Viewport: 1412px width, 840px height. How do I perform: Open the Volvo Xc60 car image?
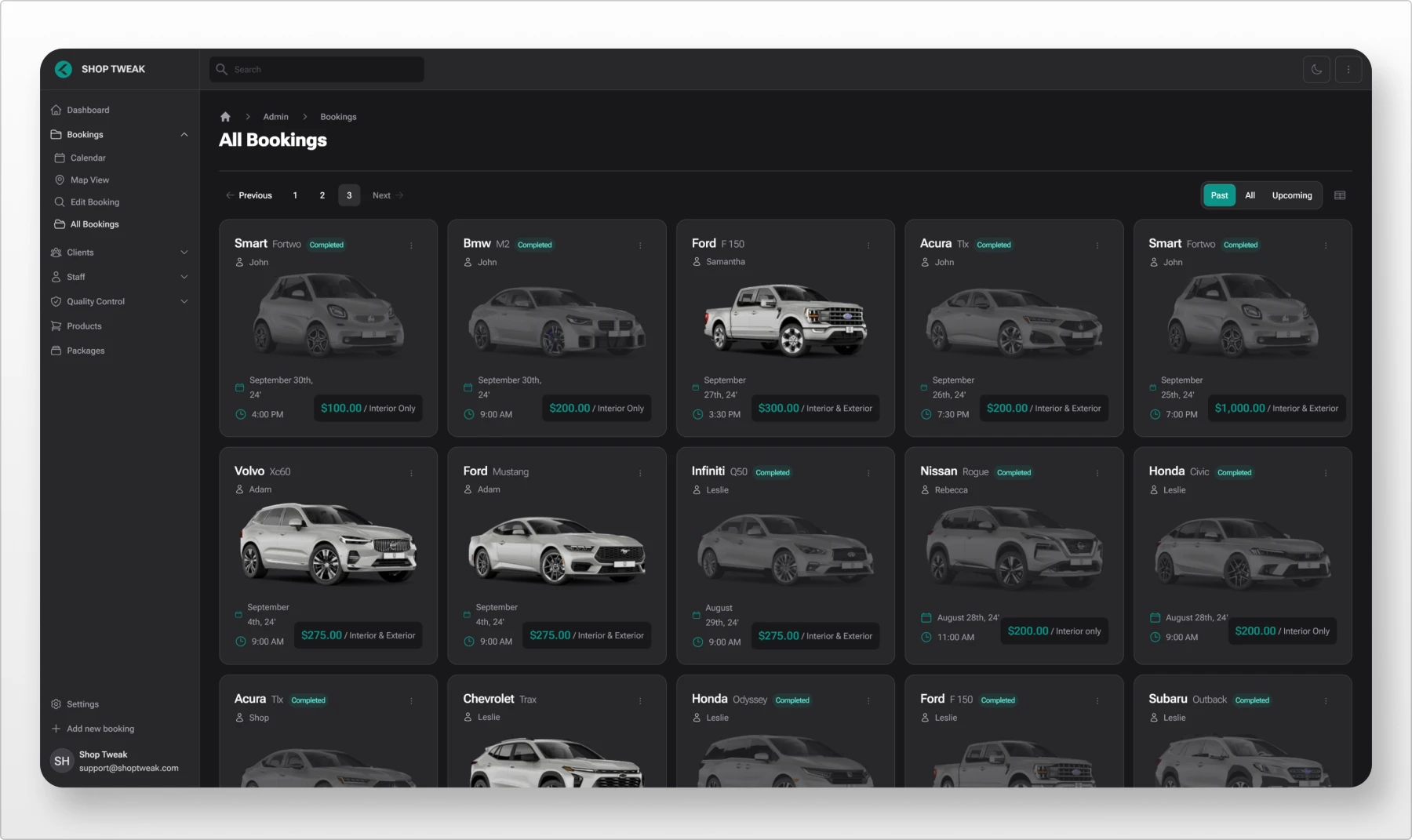coord(328,544)
